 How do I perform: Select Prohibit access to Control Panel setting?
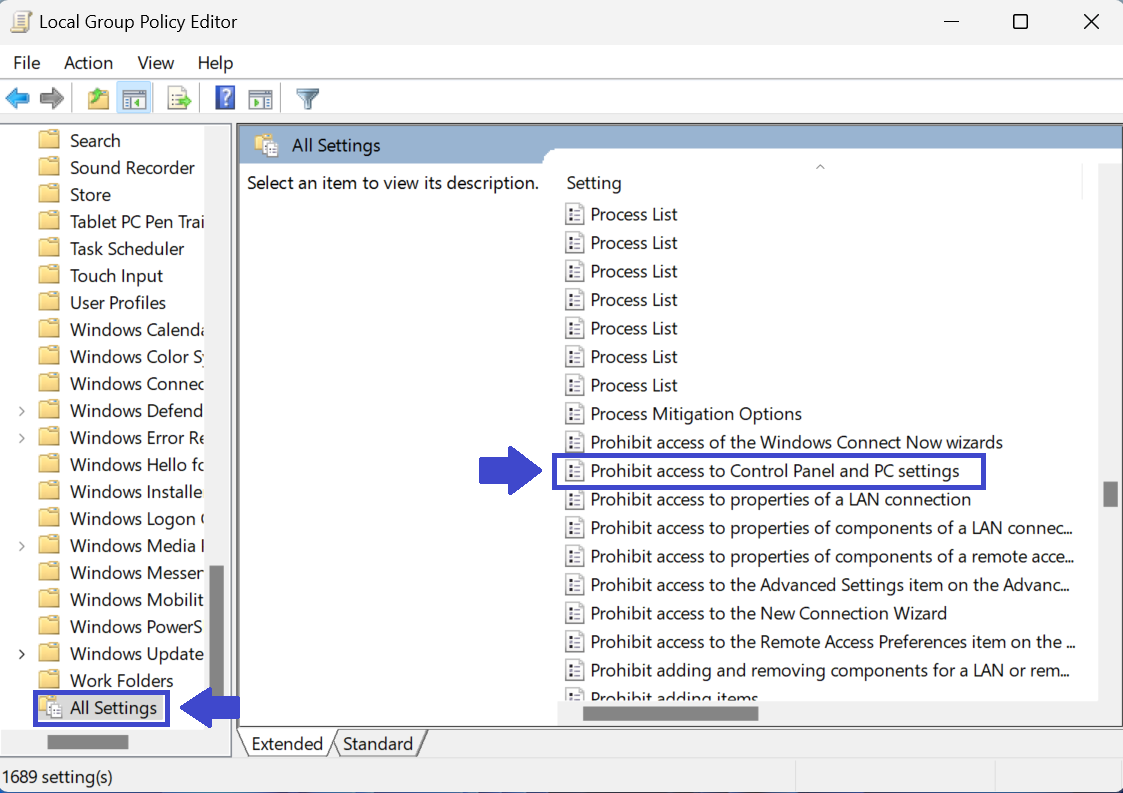774,471
